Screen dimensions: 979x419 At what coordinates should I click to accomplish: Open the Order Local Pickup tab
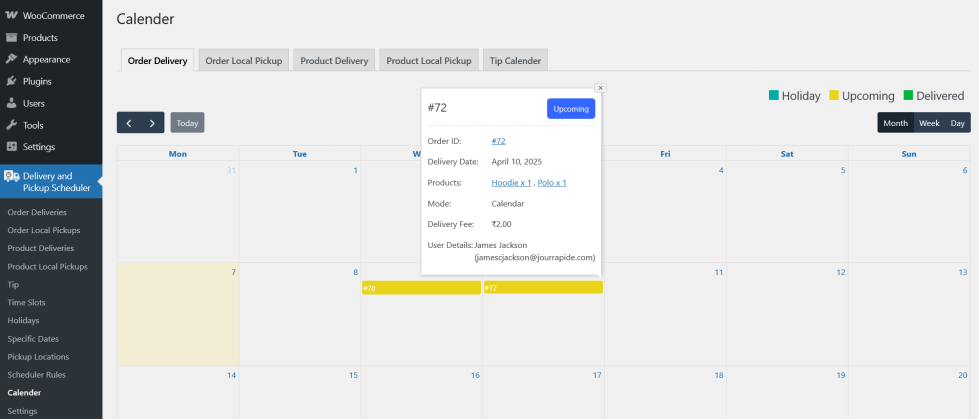coord(244,61)
